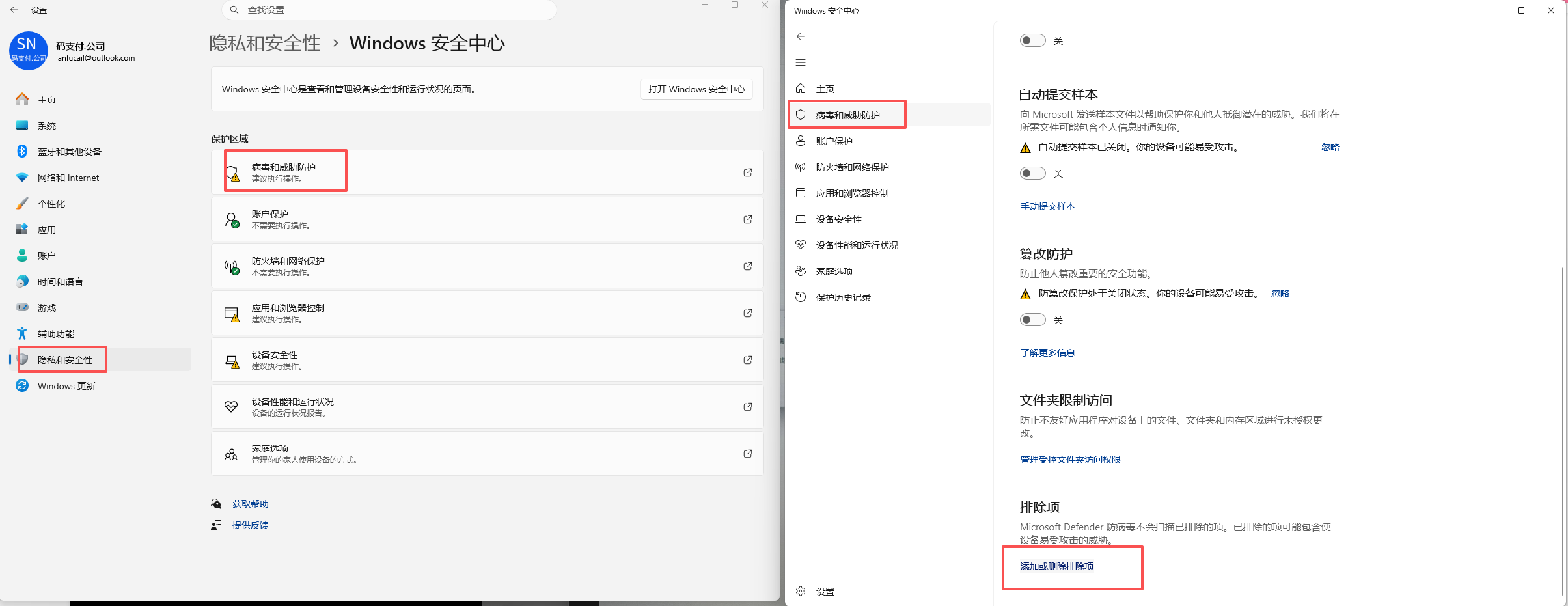Open 网络和 Internet wifi icon
This screenshot has width=1568, height=606.
click(22, 177)
